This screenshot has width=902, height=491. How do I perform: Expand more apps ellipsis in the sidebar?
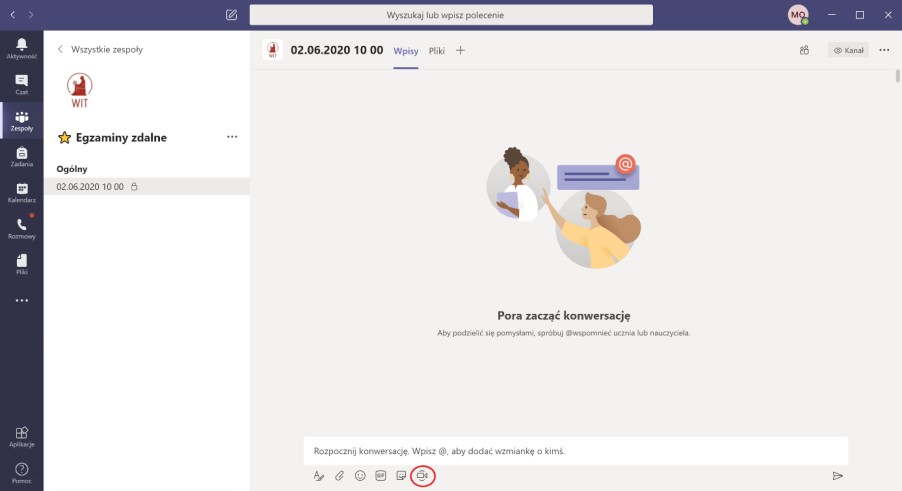click(22, 301)
